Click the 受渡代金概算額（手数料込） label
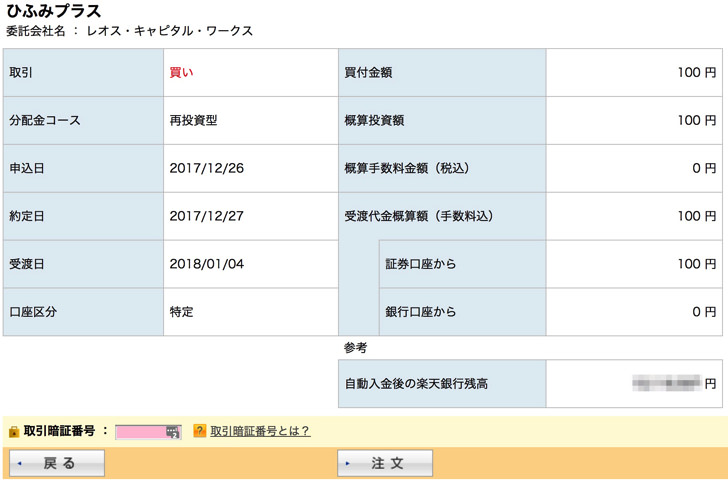728x481 pixels. pos(419,216)
